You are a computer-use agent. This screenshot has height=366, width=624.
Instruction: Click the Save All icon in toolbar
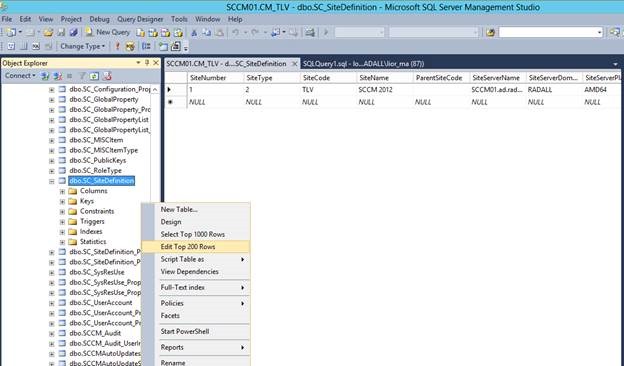(x=74, y=33)
